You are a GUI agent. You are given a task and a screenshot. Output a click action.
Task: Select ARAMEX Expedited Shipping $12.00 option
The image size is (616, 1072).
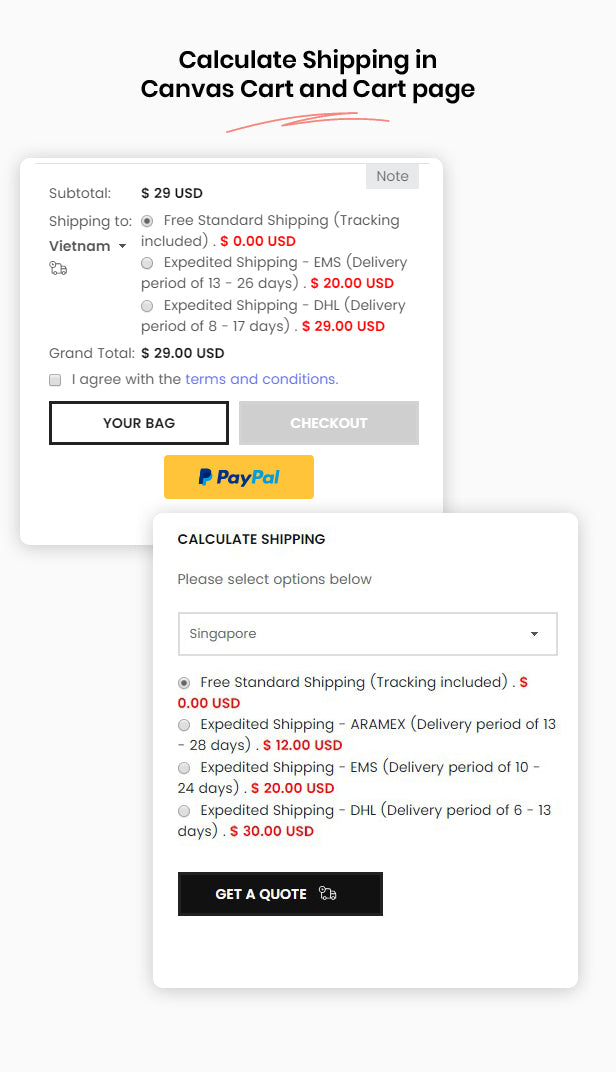(184, 725)
